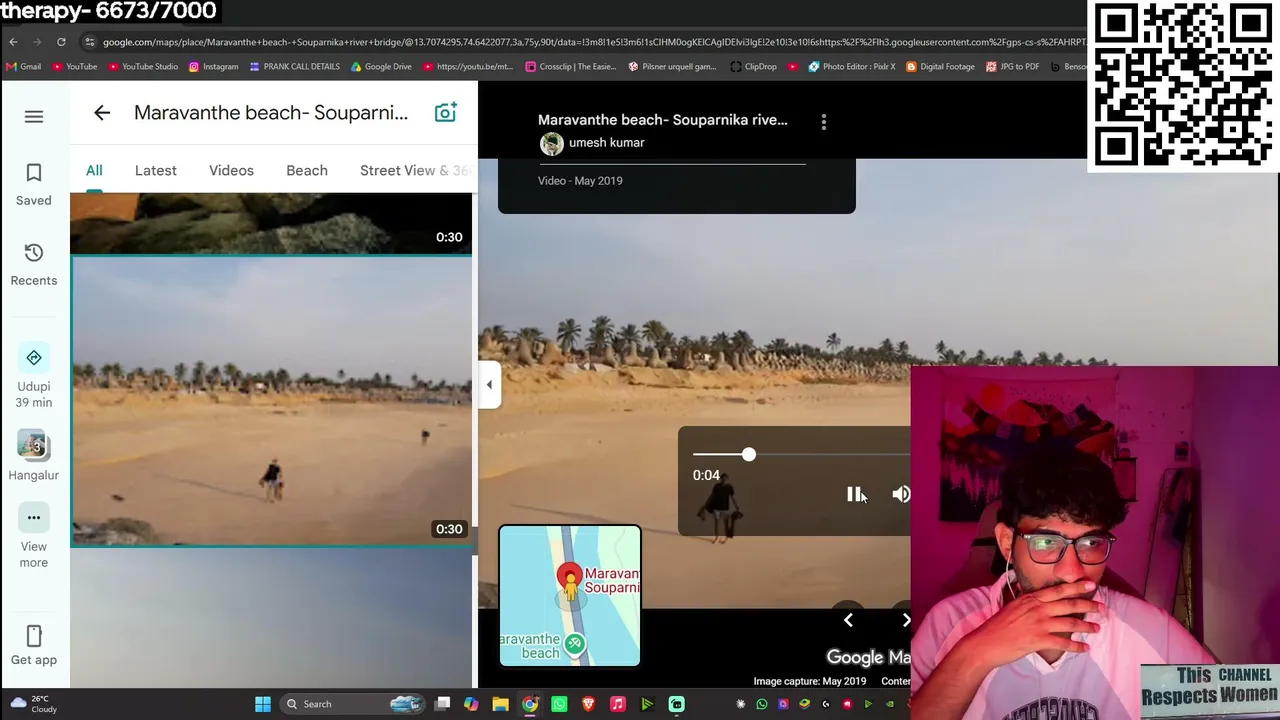
Task: Open the weather widget showing 26°C Cloudy
Action: tap(33, 704)
